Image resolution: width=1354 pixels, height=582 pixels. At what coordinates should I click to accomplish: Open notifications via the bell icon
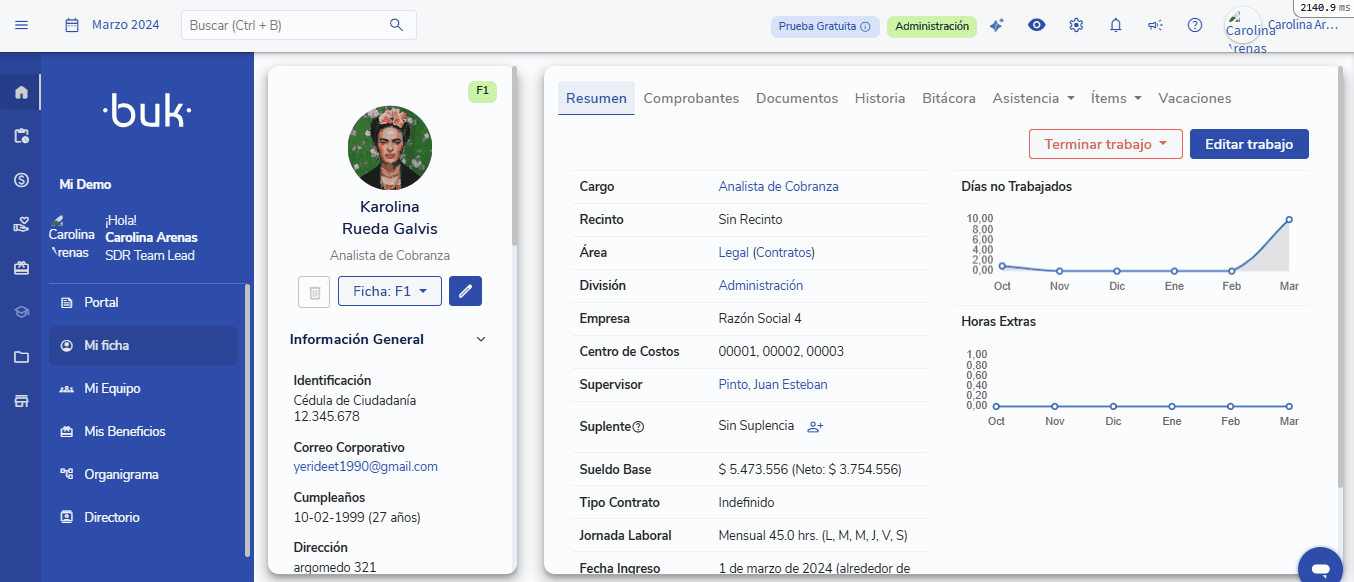[x=1115, y=25]
